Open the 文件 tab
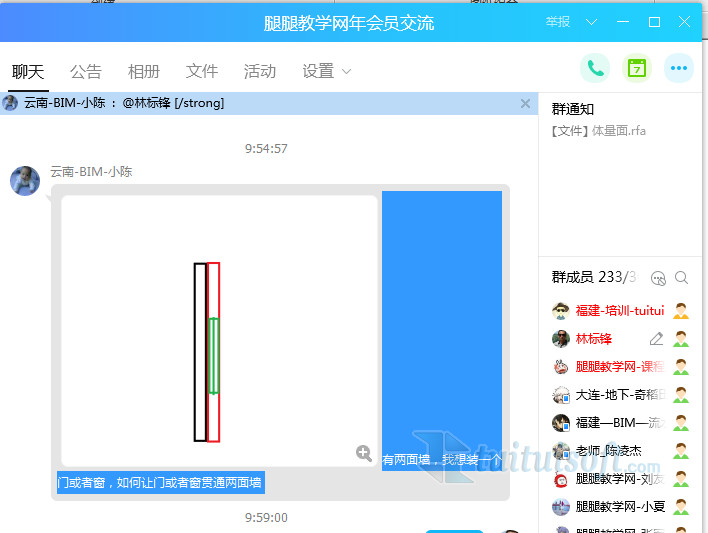Image resolution: width=708 pixels, height=533 pixels. coord(202,71)
